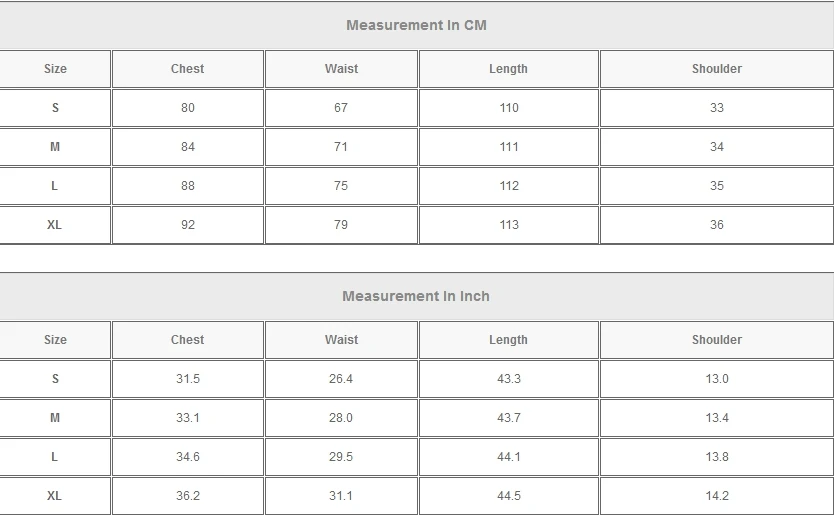Click the "Measurement In CM" table title
The width and height of the screenshot is (834, 515).
pyautogui.click(x=416, y=25)
